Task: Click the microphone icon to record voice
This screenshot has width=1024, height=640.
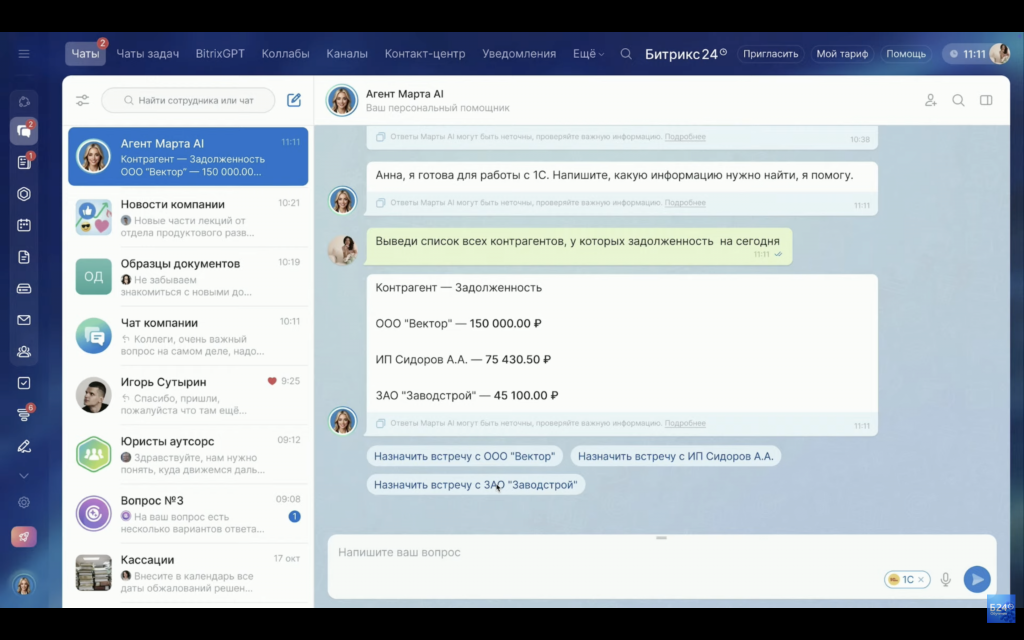Action: (x=944, y=579)
